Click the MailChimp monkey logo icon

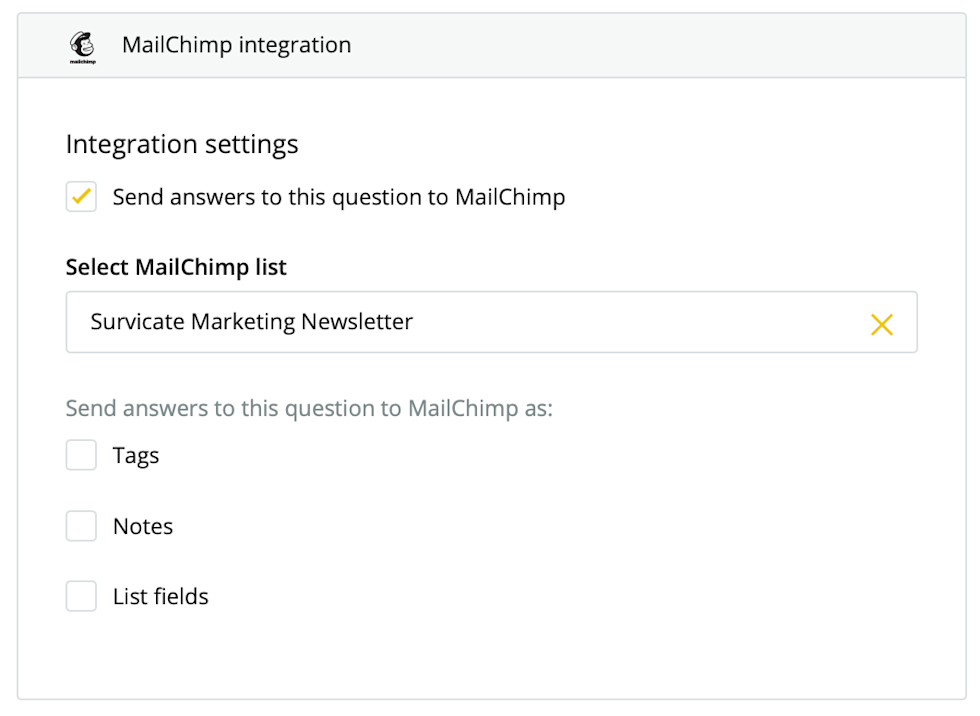[x=82, y=43]
